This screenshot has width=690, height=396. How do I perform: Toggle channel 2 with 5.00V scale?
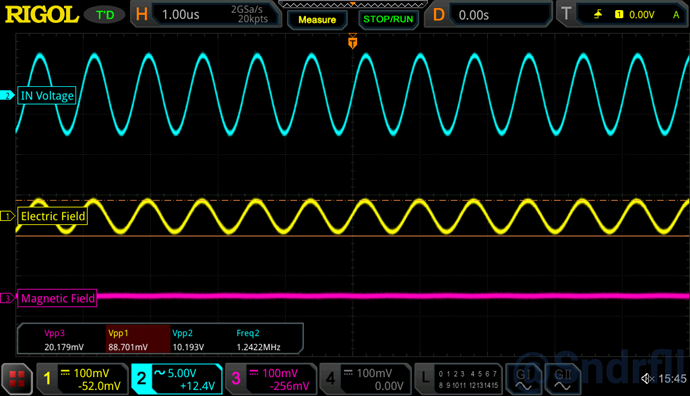point(176,379)
